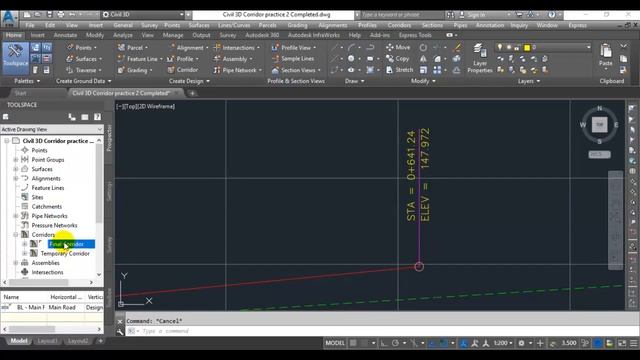This screenshot has width=640, height=360.
Task: Expand the Surfaces tree node
Action: click(16, 169)
